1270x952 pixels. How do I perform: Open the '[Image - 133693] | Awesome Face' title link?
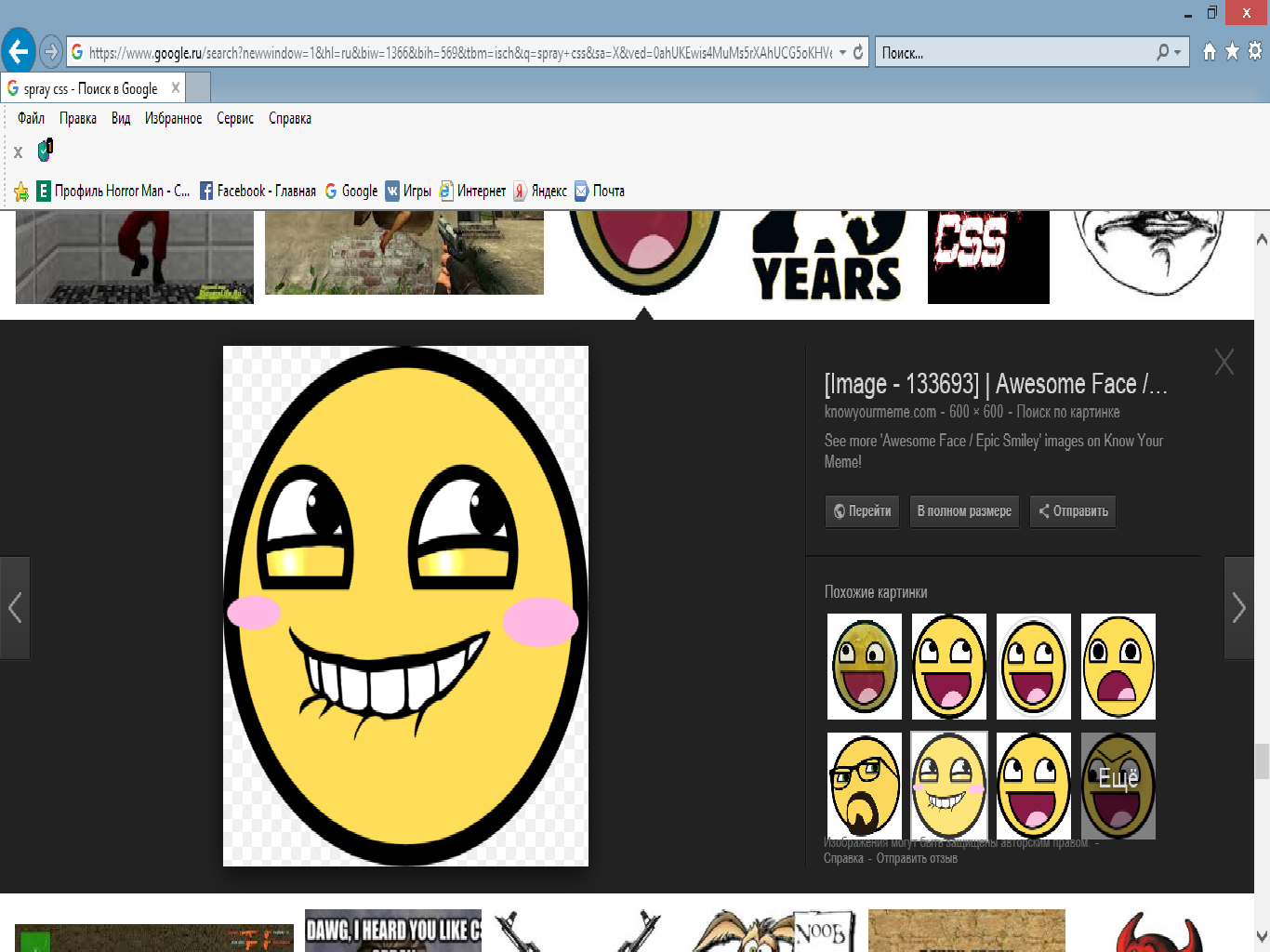coord(996,384)
